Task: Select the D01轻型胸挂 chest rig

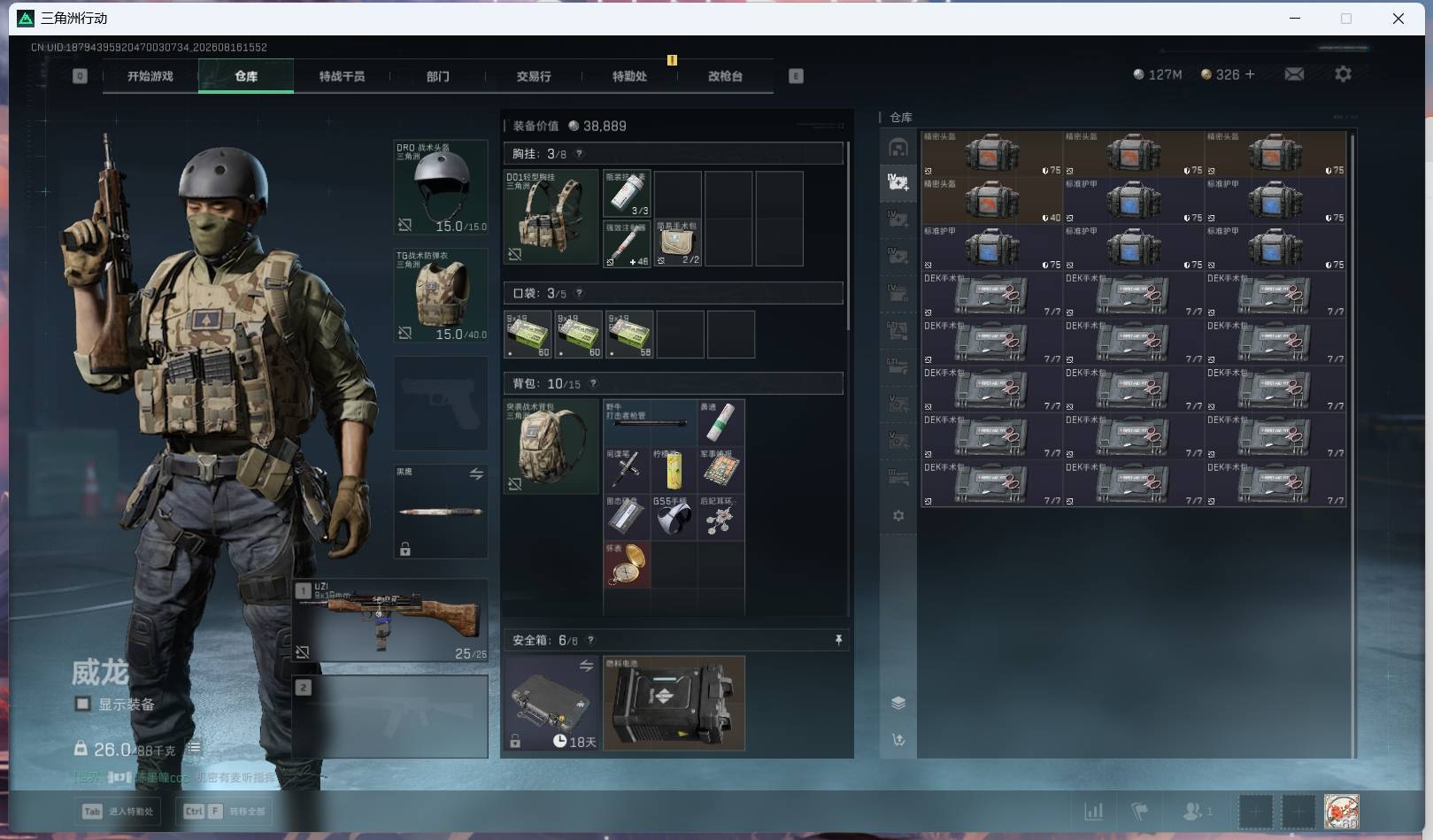Action: click(x=551, y=218)
